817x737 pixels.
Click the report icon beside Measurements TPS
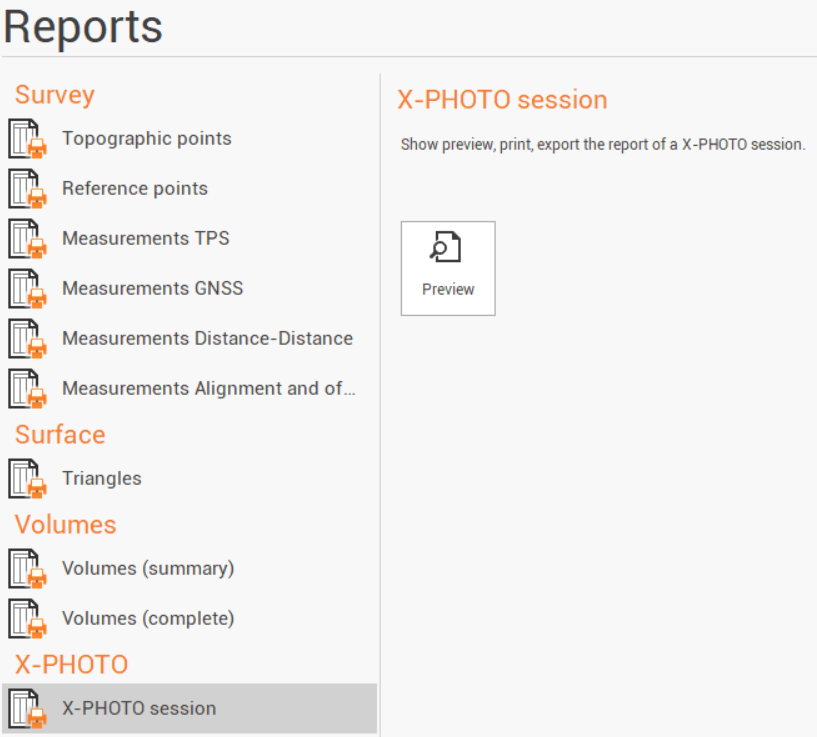(x=27, y=239)
